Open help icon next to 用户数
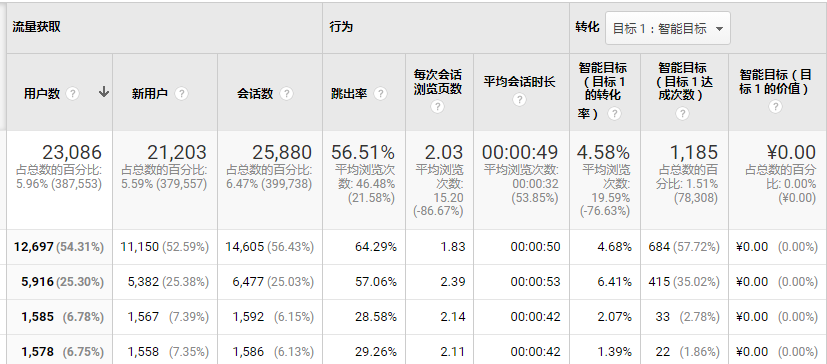 tap(72, 94)
